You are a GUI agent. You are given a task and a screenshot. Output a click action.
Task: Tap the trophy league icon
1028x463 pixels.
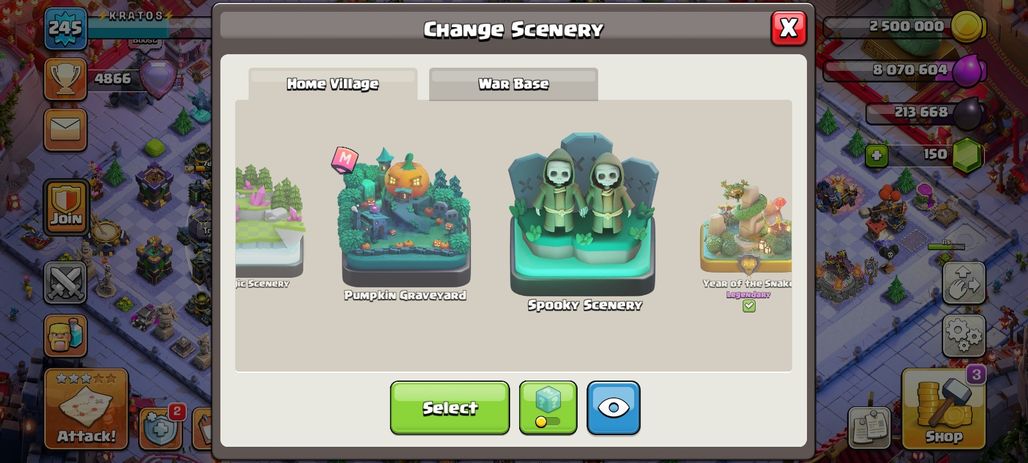tap(66, 79)
